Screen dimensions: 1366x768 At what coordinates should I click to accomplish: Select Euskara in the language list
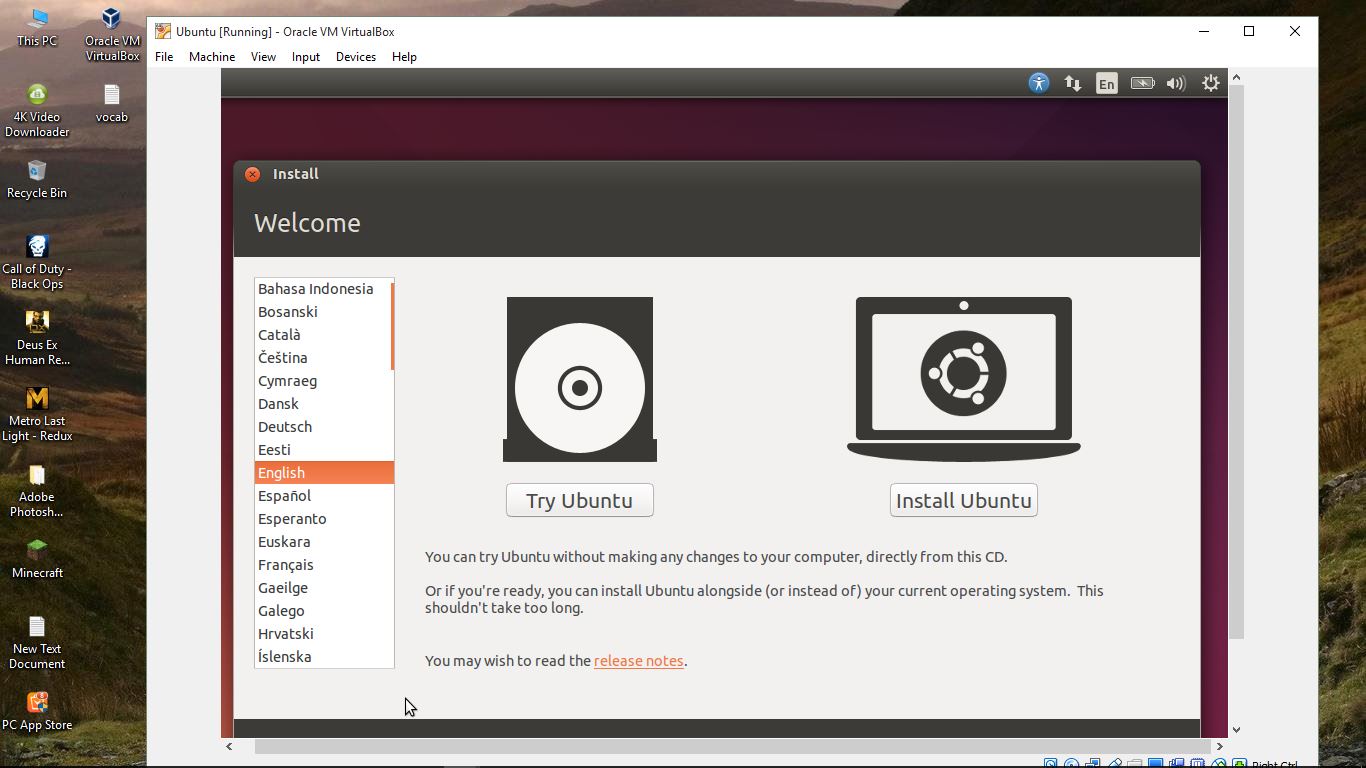pyautogui.click(x=323, y=542)
